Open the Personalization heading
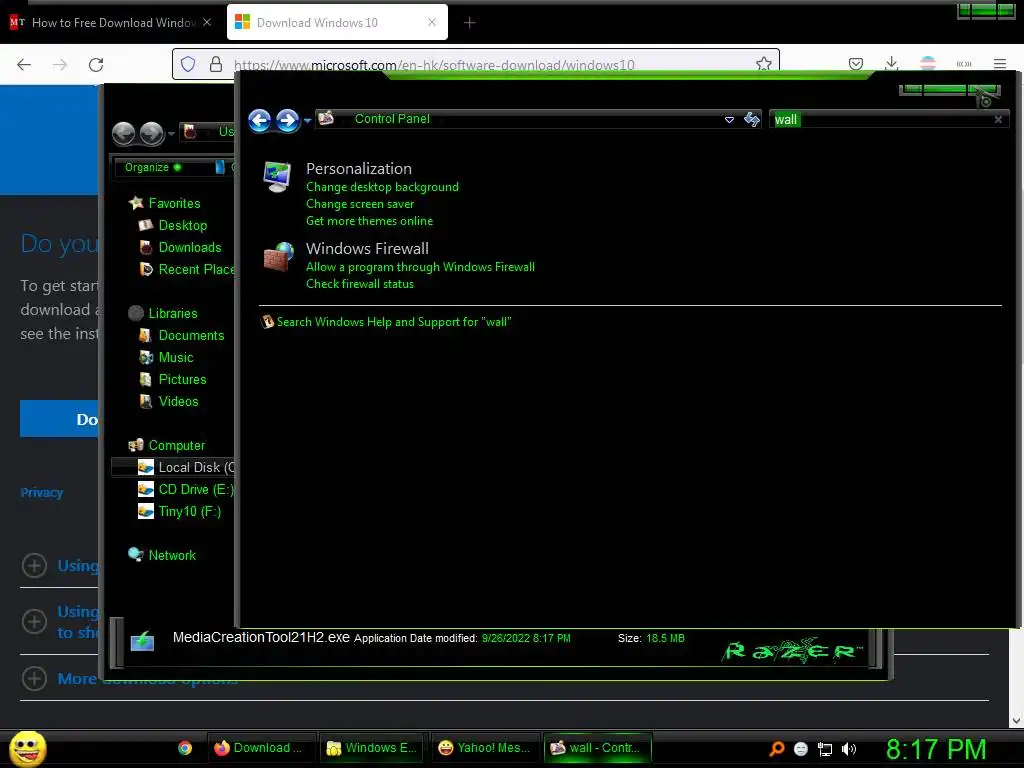 (359, 168)
